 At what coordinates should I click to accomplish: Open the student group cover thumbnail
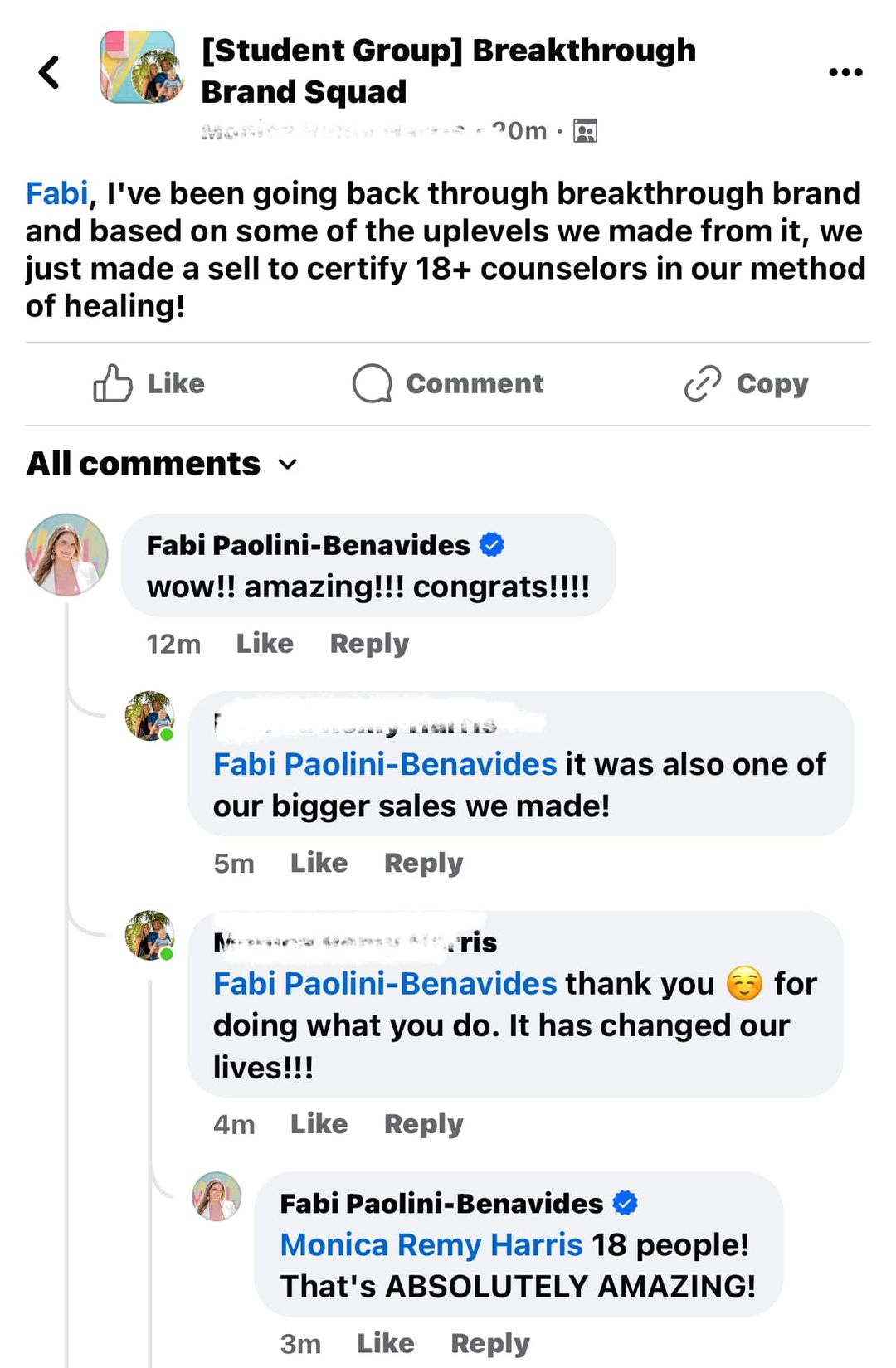(x=140, y=67)
